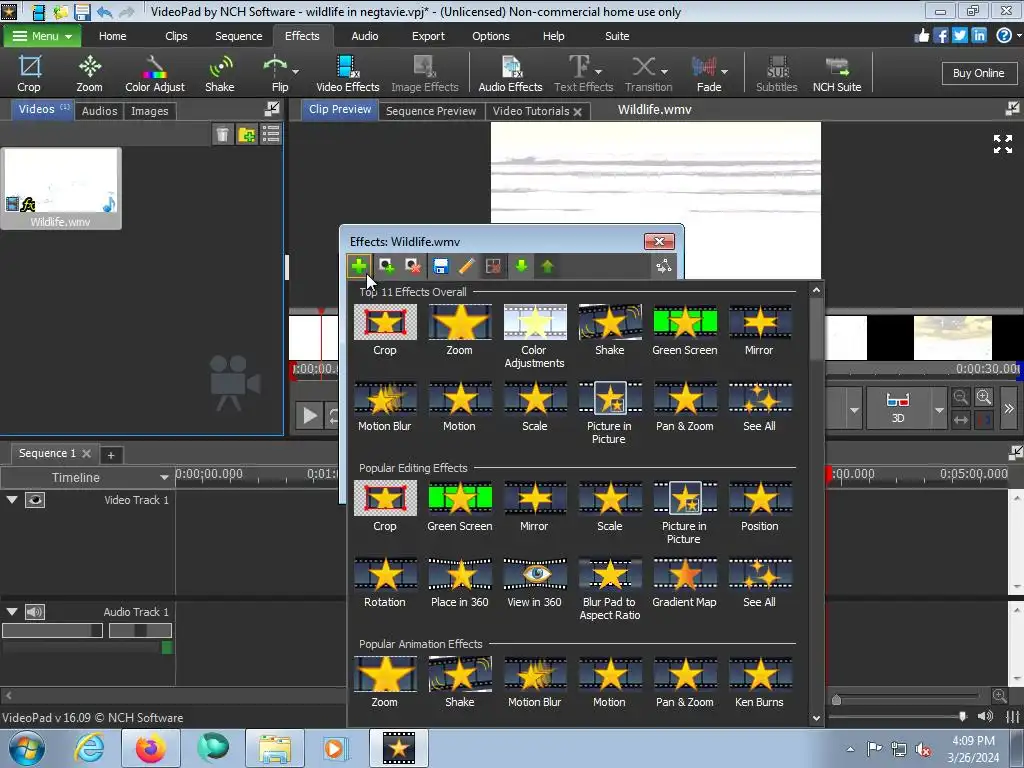
Task: Open dropdown arrow next to 3D button
Action: [x=938, y=409]
